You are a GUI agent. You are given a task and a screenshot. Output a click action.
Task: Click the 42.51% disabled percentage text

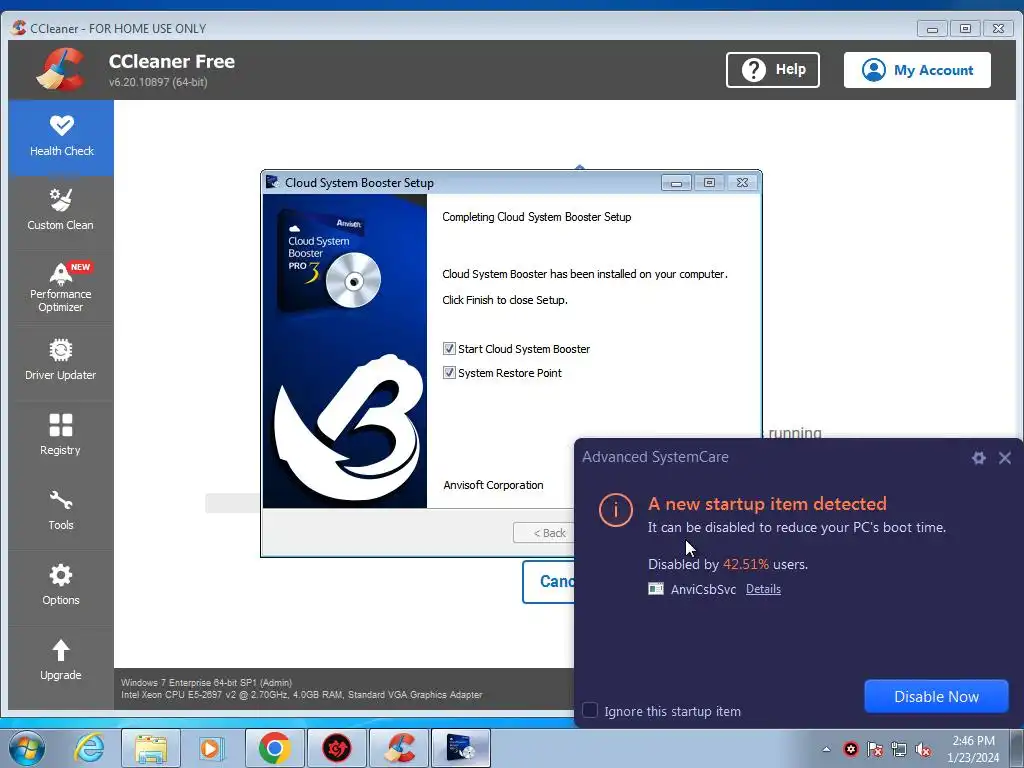[746, 564]
